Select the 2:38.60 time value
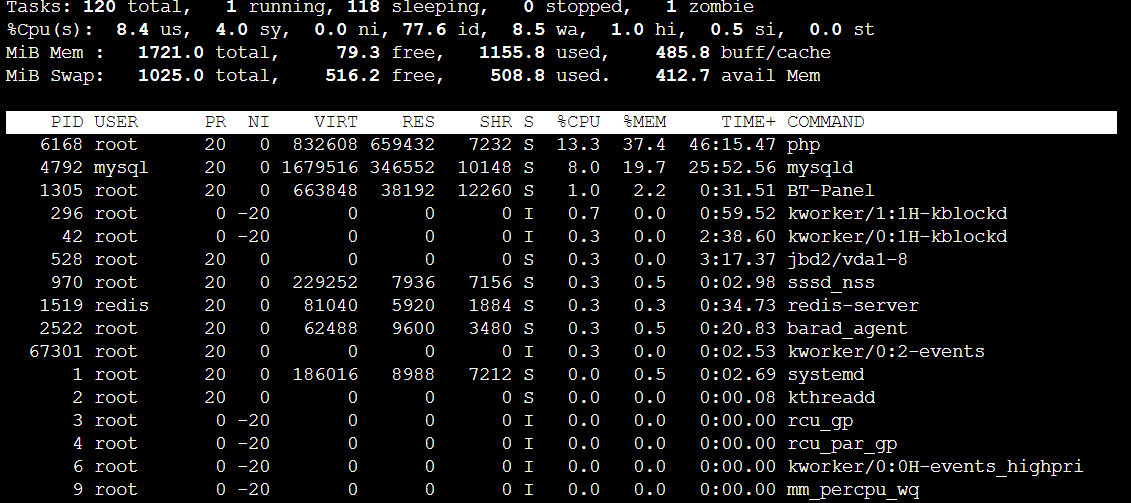 click(x=738, y=237)
